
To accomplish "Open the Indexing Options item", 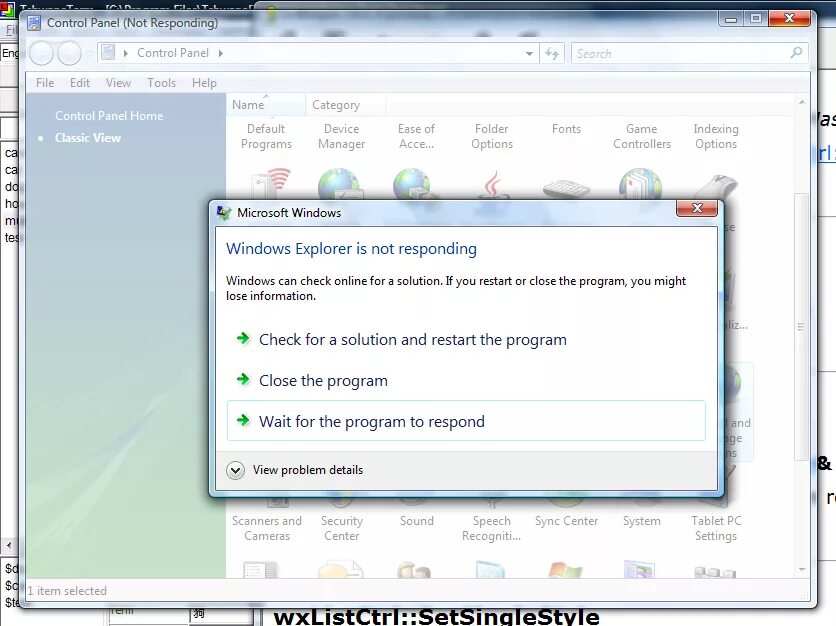I will [x=716, y=136].
